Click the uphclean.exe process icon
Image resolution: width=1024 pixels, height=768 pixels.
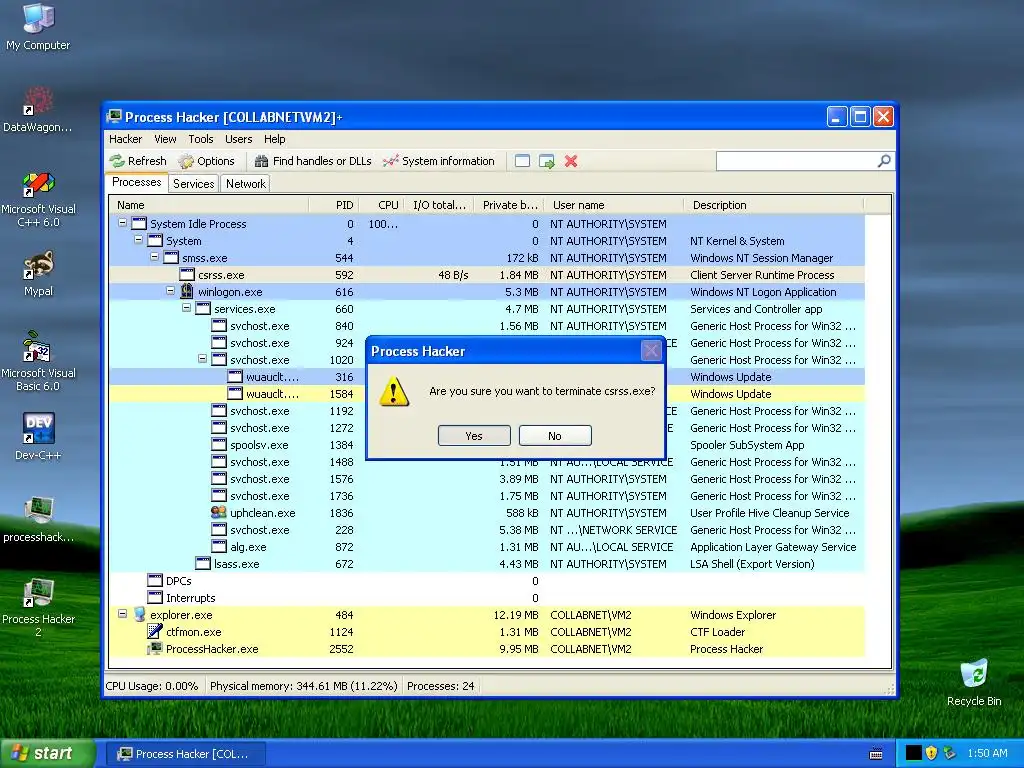pos(219,513)
